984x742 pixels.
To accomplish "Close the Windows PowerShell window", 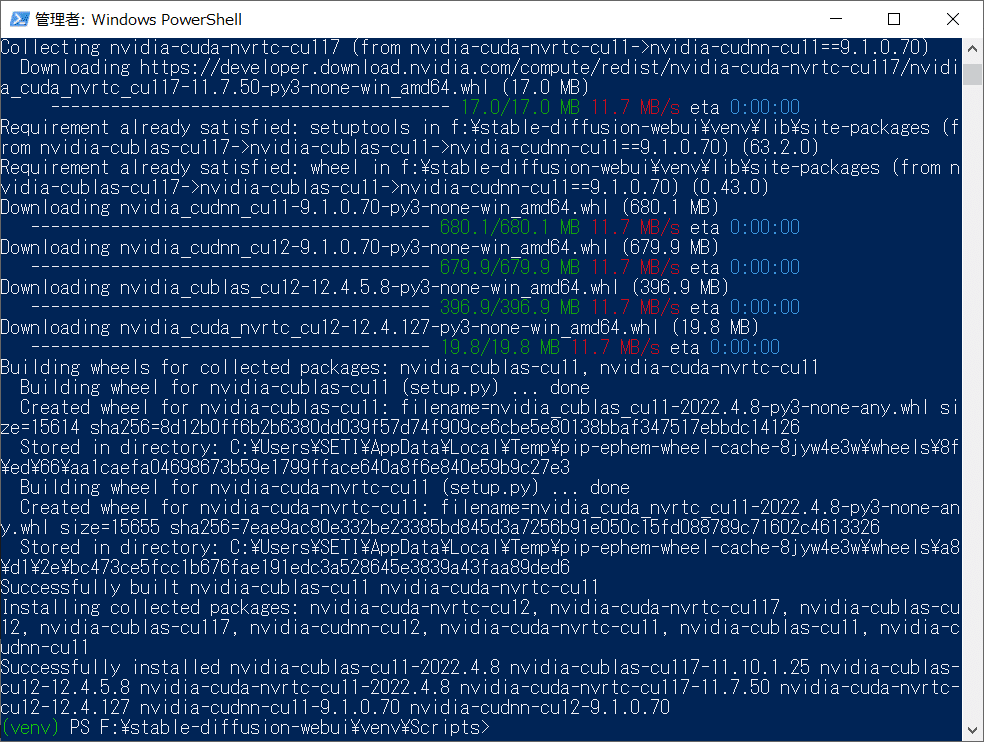I will click(x=953, y=19).
